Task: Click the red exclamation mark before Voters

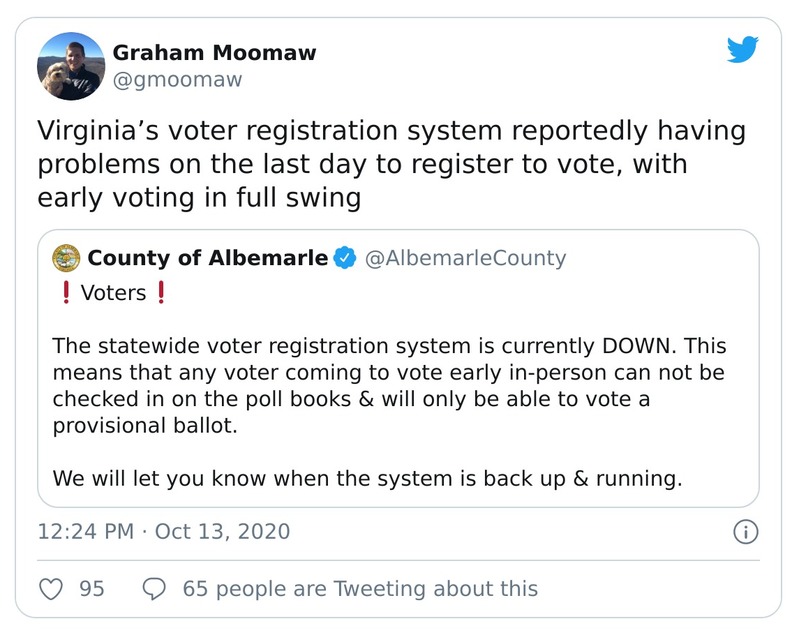Action: (x=65, y=293)
